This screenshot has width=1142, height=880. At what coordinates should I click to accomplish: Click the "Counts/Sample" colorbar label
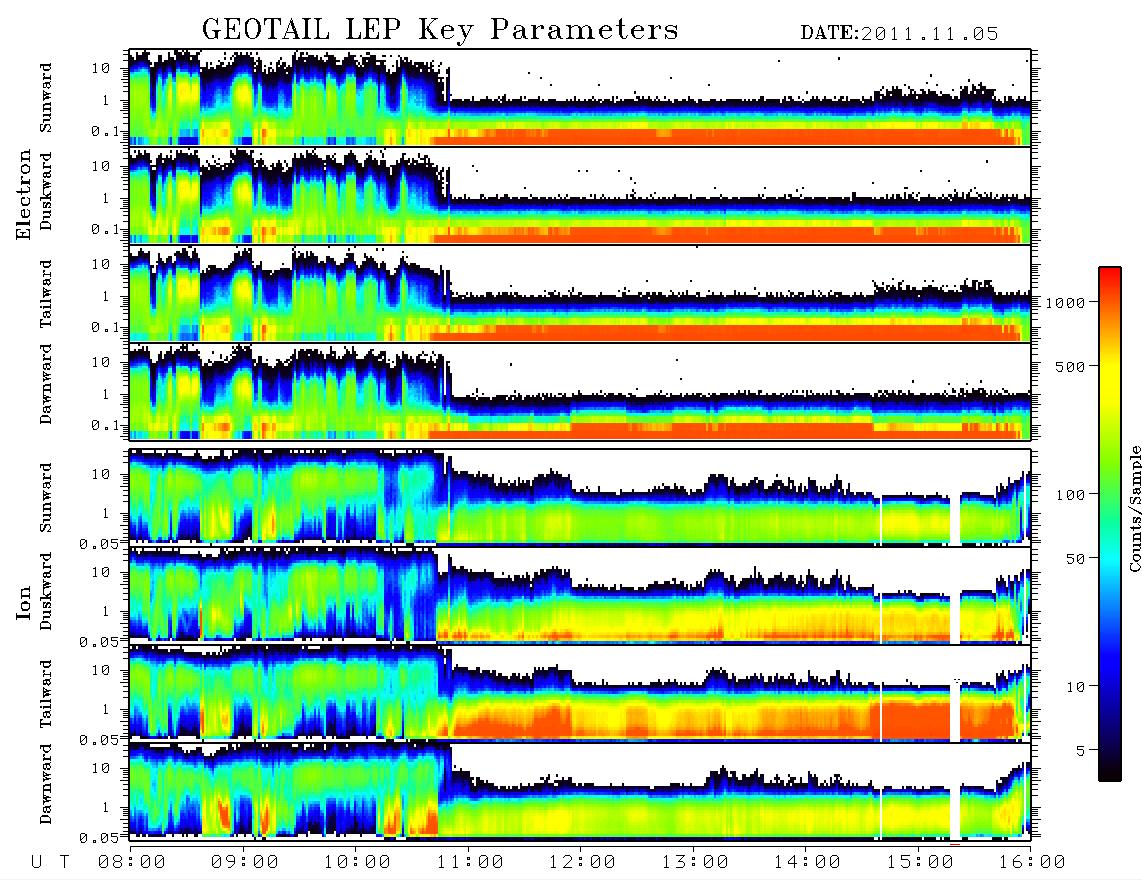1134,509
